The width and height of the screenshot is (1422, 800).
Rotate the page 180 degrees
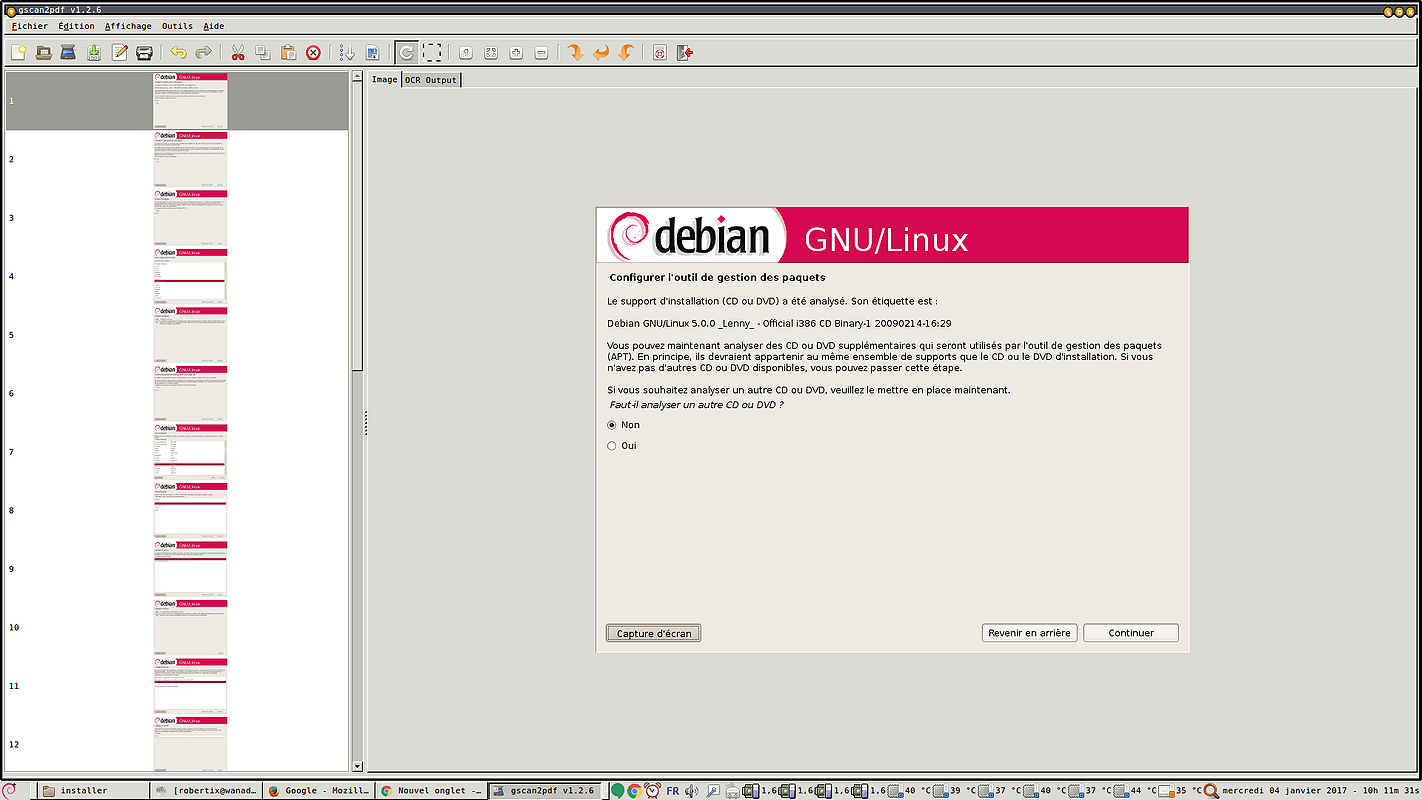click(x=600, y=52)
